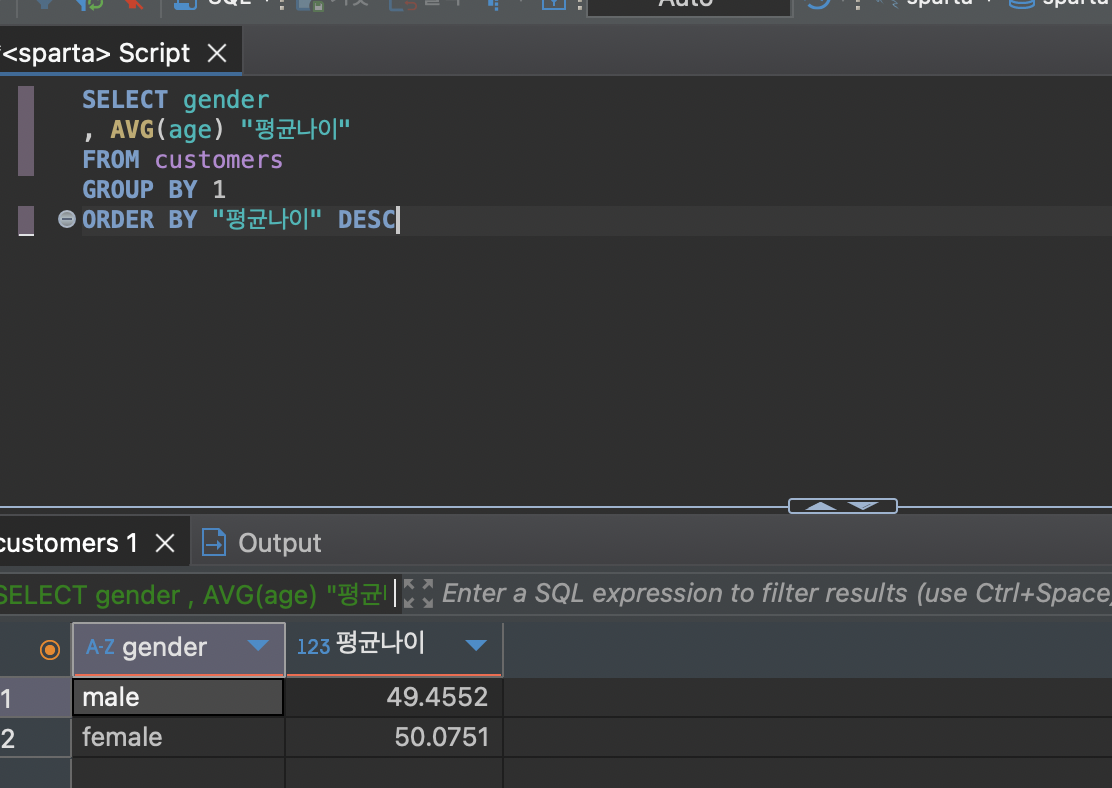Place cursor on GROUP BY 1 line
The height and width of the screenshot is (788, 1112).
[154, 190]
